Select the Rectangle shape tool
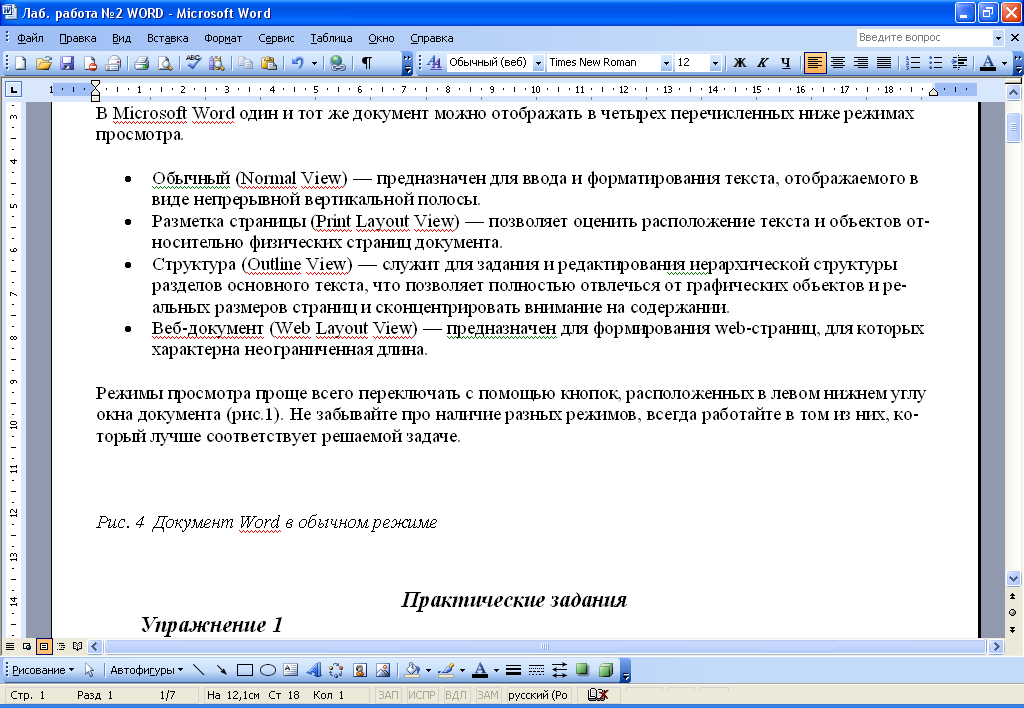 coord(245,670)
